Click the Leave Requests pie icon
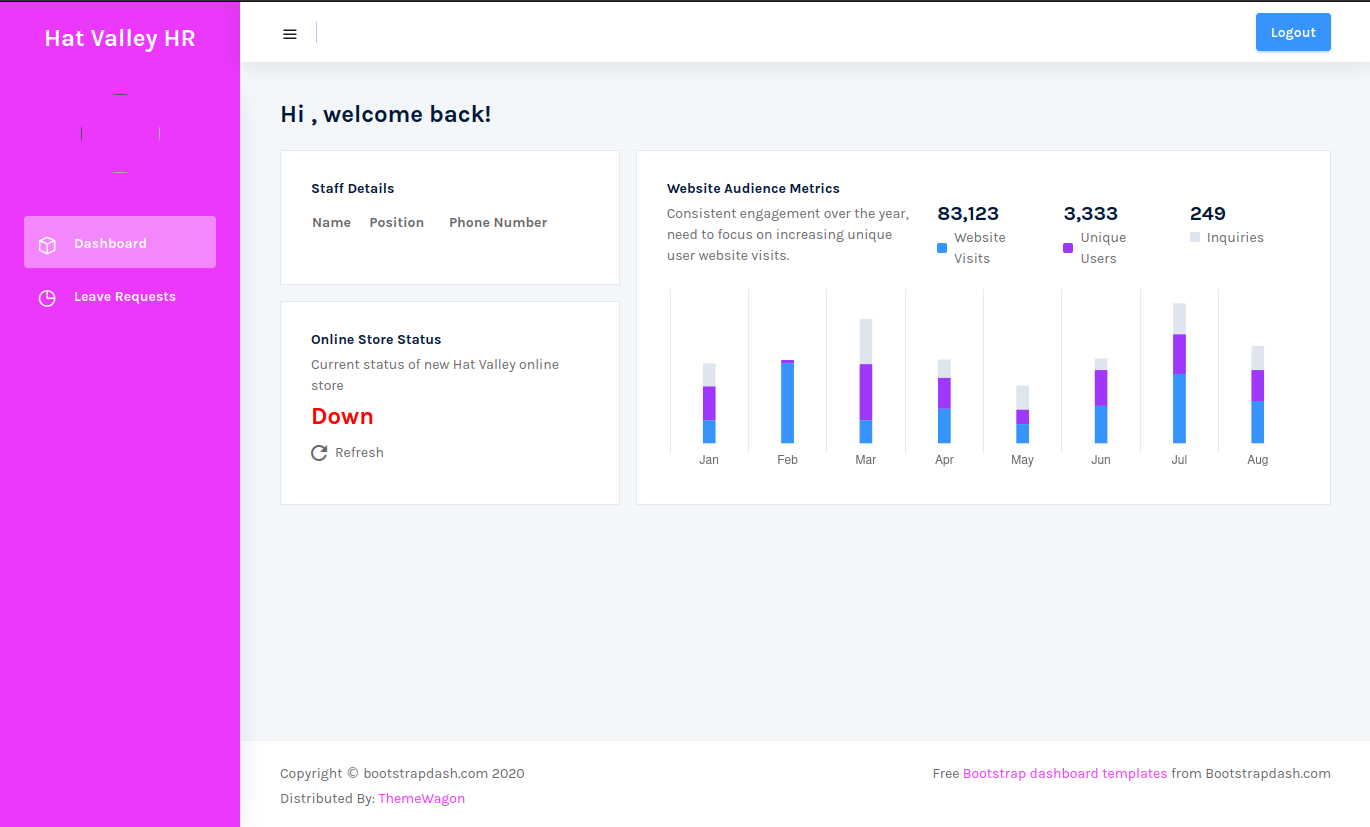 [x=47, y=298]
